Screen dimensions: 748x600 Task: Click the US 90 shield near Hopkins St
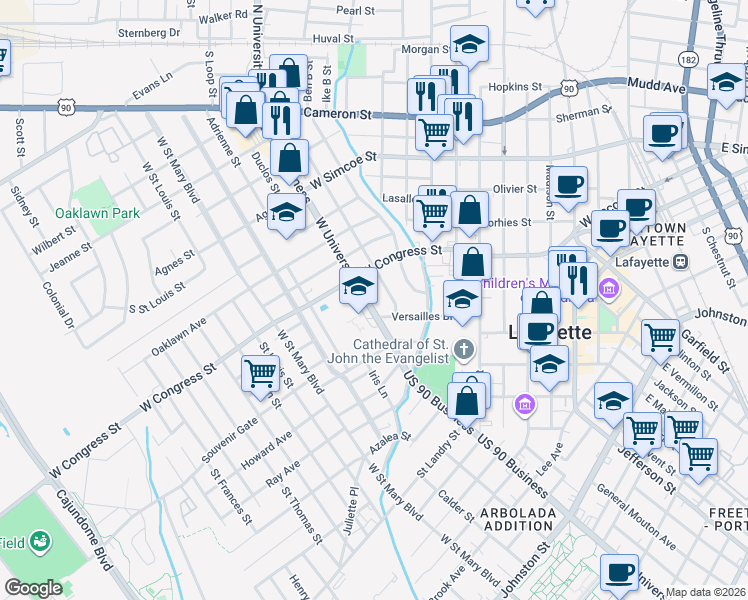569,89
